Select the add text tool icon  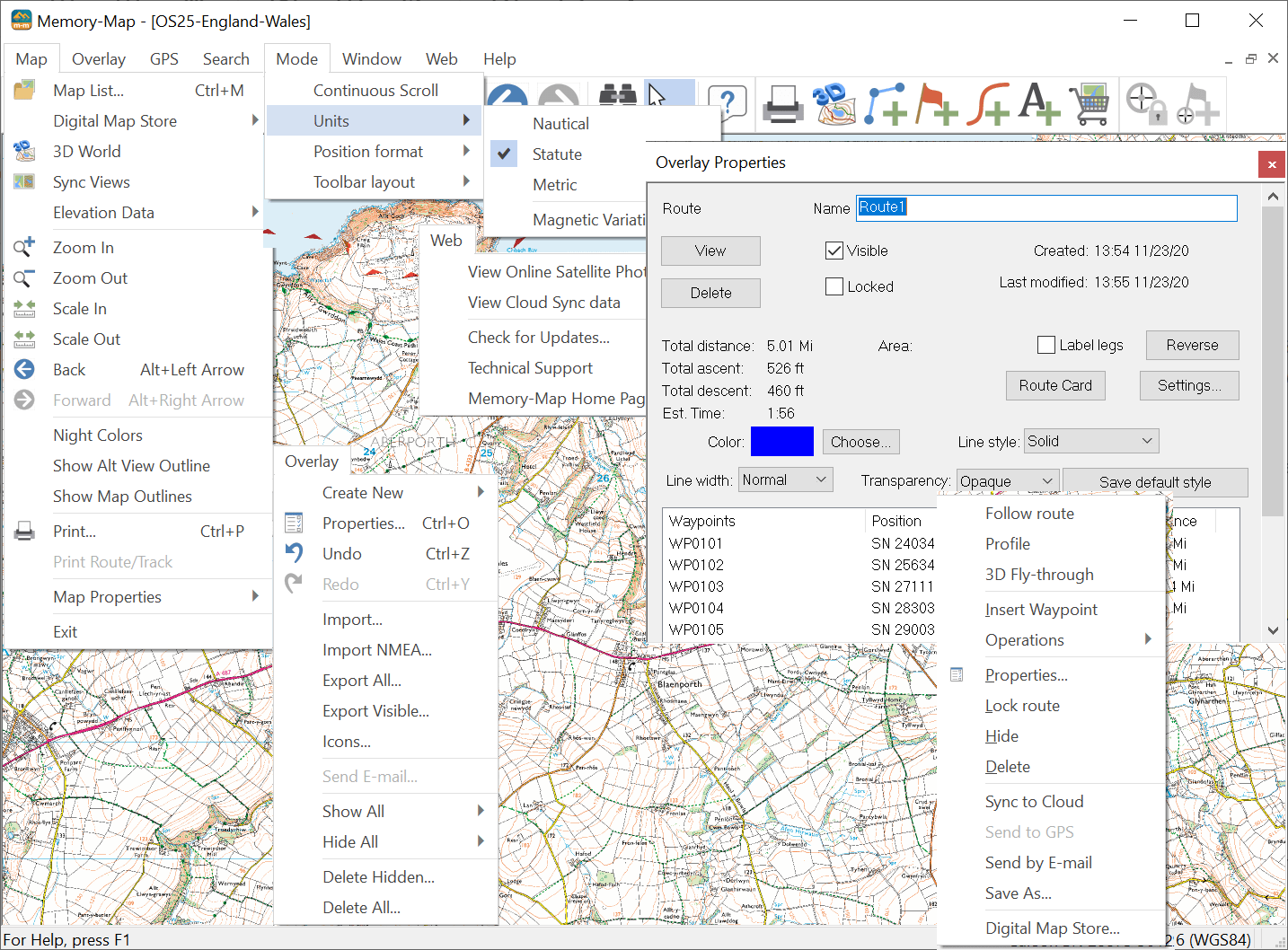1039,104
